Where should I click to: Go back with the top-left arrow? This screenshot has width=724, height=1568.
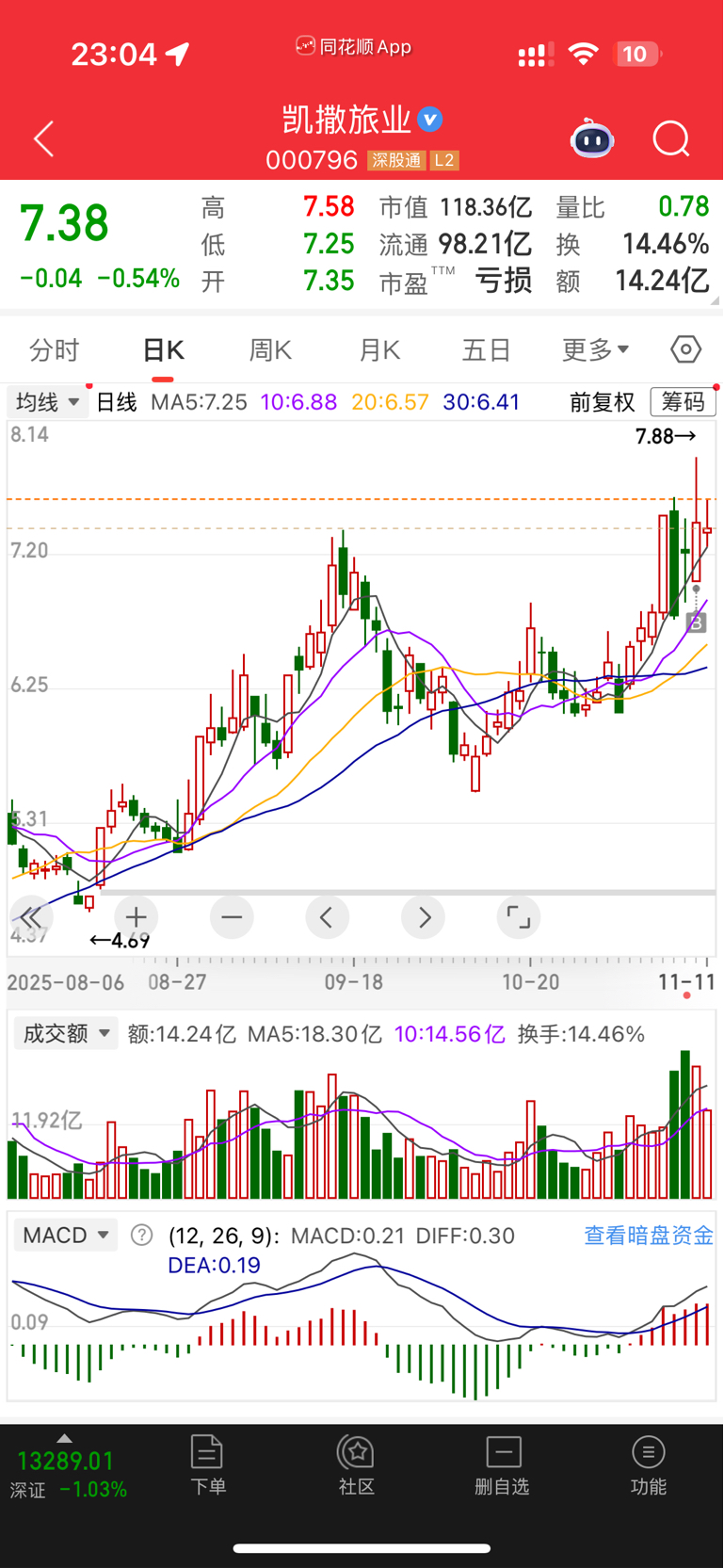click(x=44, y=139)
